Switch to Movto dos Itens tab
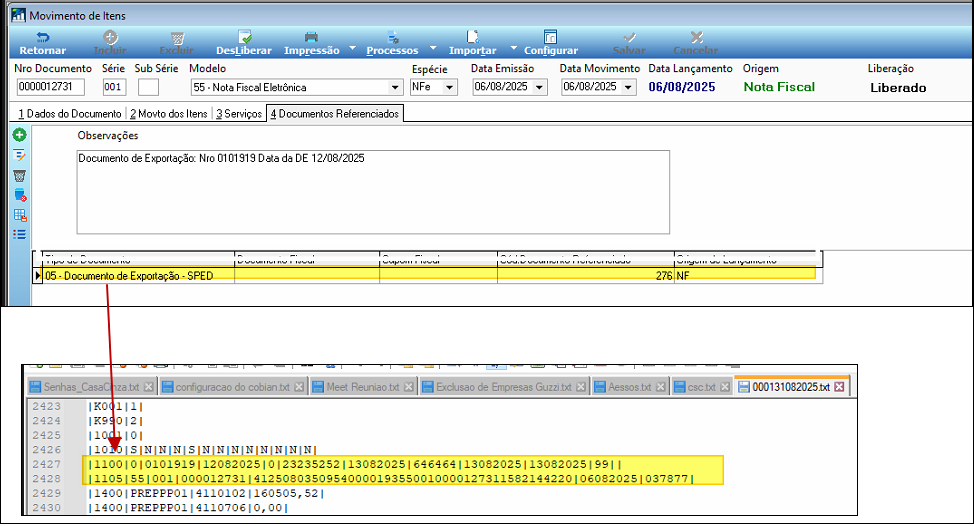The height and width of the screenshot is (526, 974). pos(170,114)
